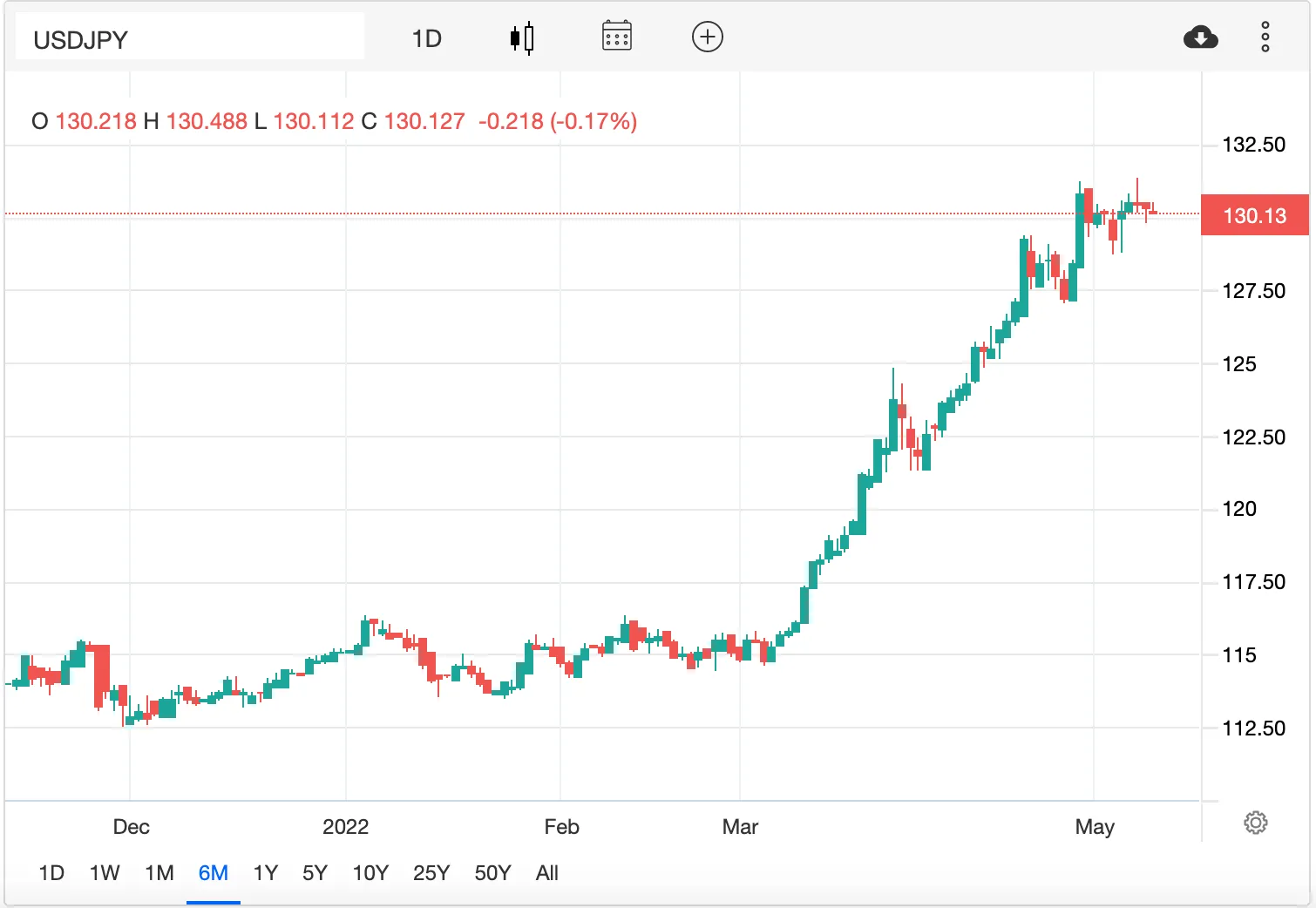Click the May date axis label
This screenshot has width=1316, height=908.
[1095, 827]
